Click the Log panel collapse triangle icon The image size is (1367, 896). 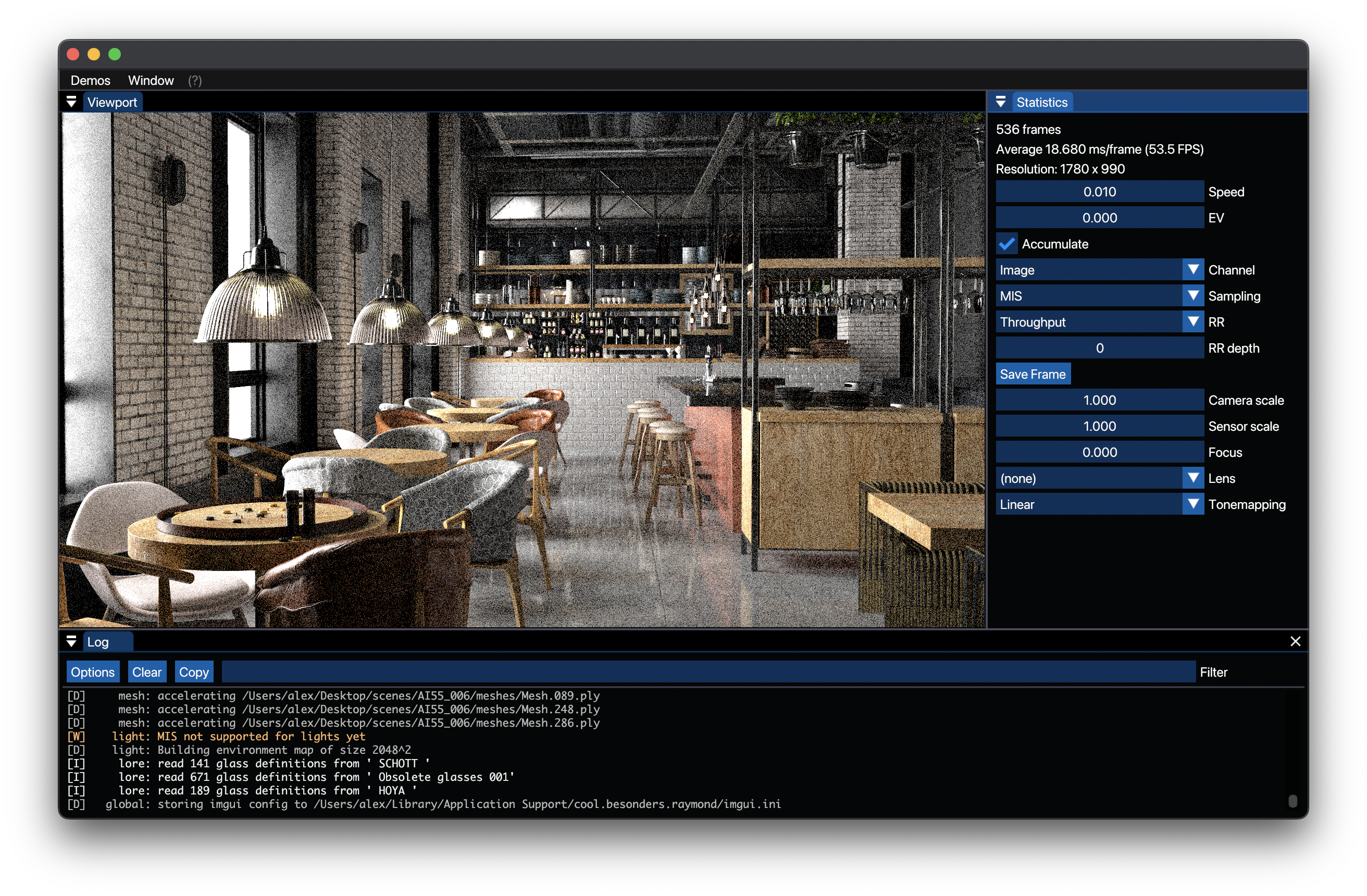pyautogui.click(x=71, y=642)
